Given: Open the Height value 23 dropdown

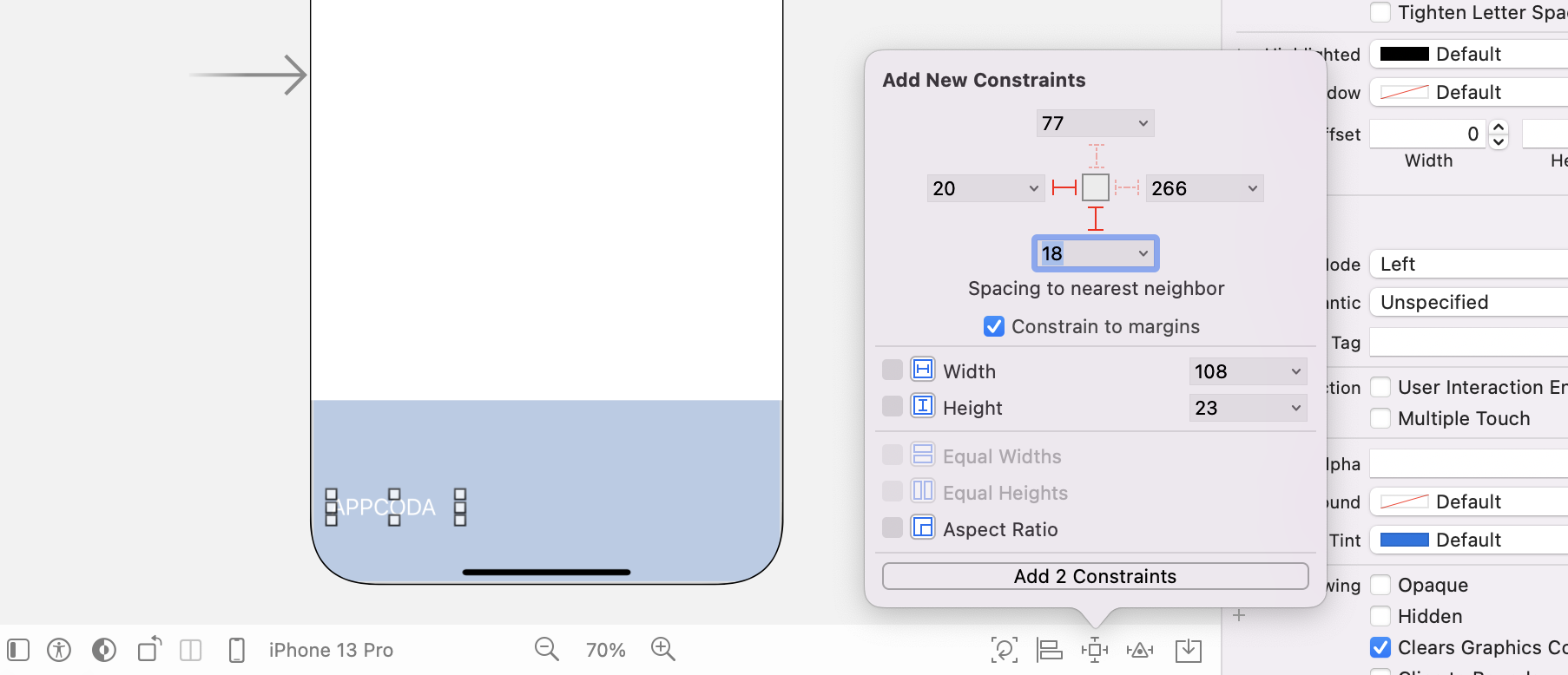Looking at the screenshot, I should 1295,408.
